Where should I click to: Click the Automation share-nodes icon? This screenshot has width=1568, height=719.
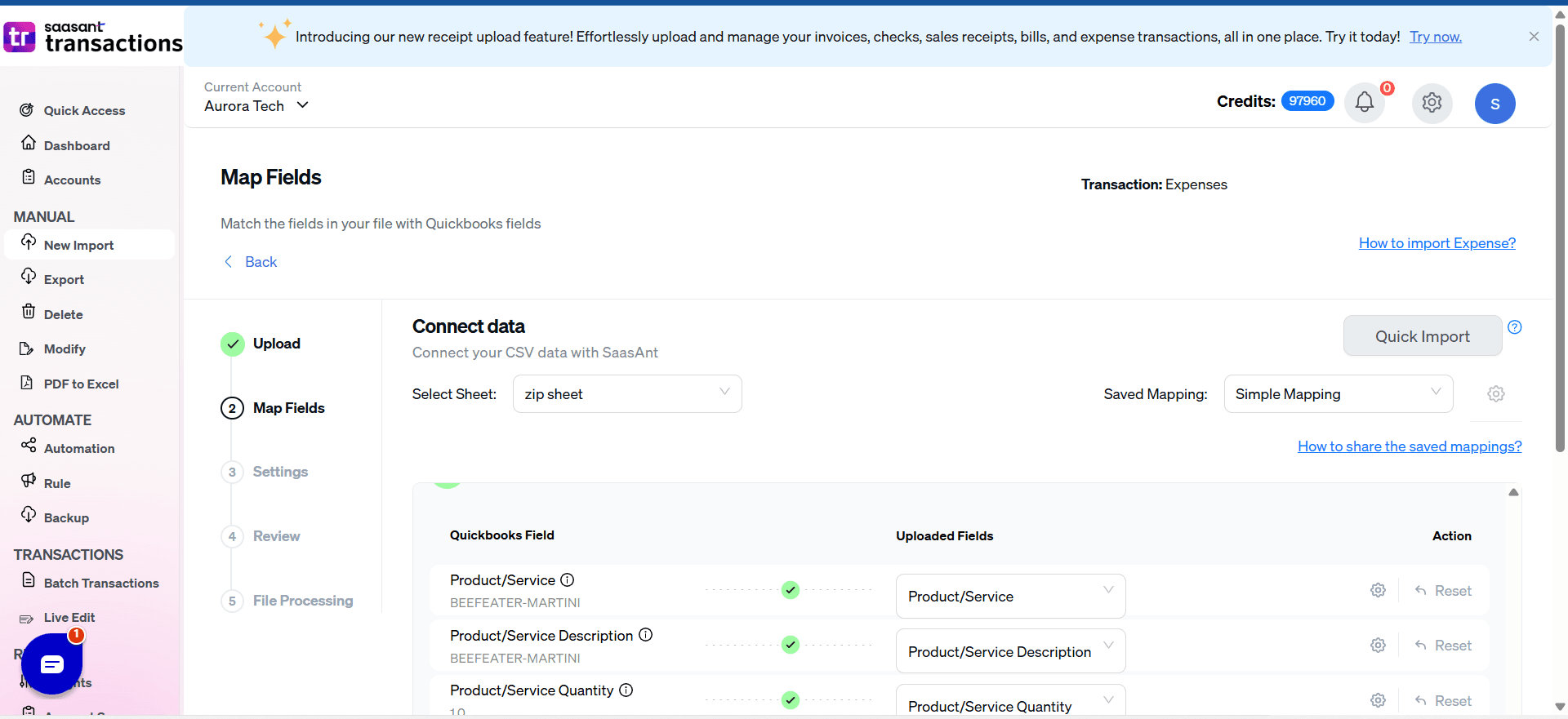pos(29,445)
